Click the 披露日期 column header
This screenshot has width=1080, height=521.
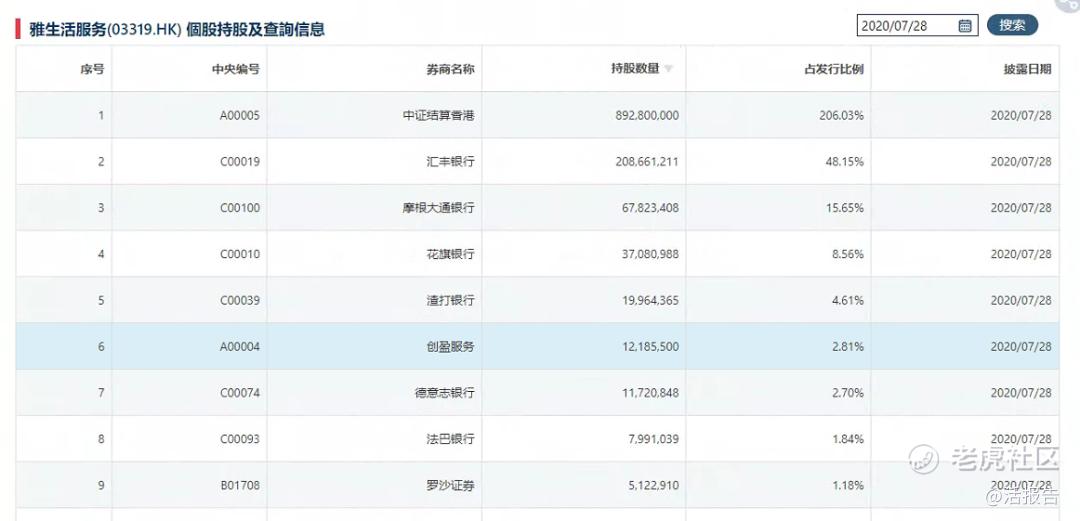[x=1028, y=69]
